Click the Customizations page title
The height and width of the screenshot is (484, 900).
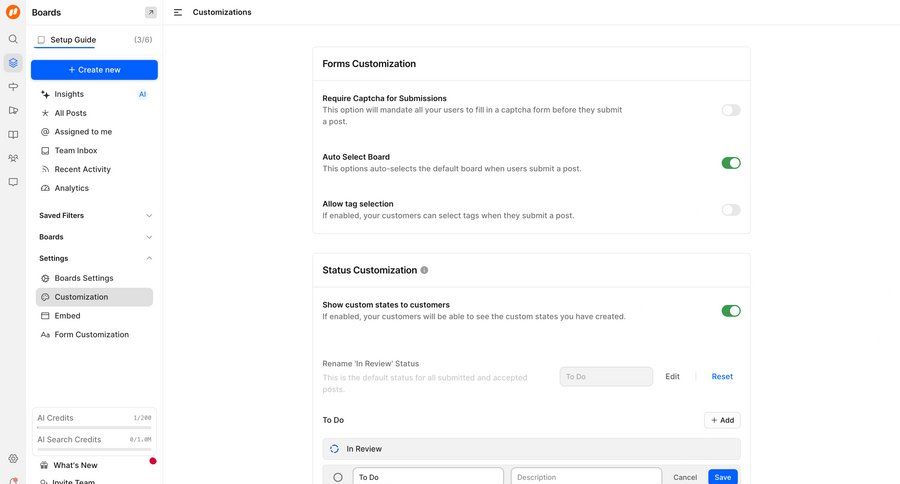pyautogui.click(x=222, y=12)
